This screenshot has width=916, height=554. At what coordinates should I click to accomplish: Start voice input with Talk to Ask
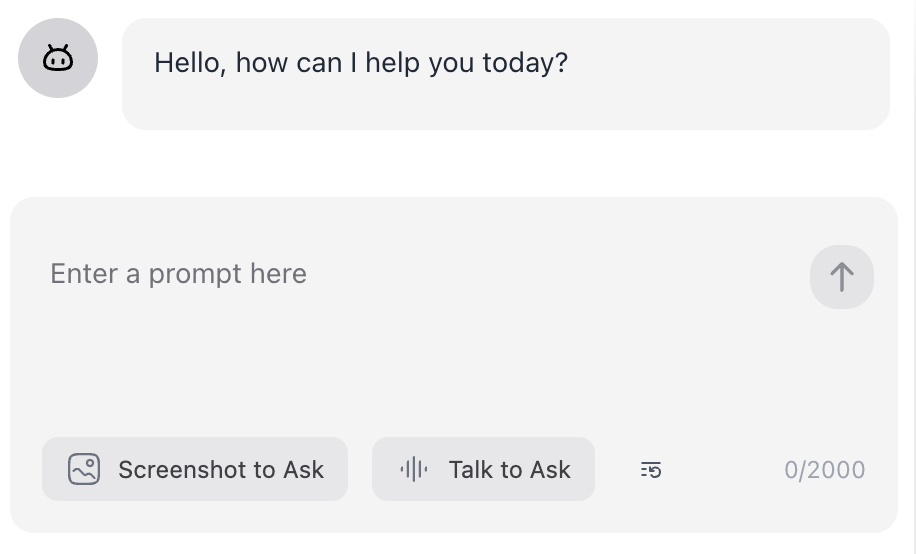(483, 469)
